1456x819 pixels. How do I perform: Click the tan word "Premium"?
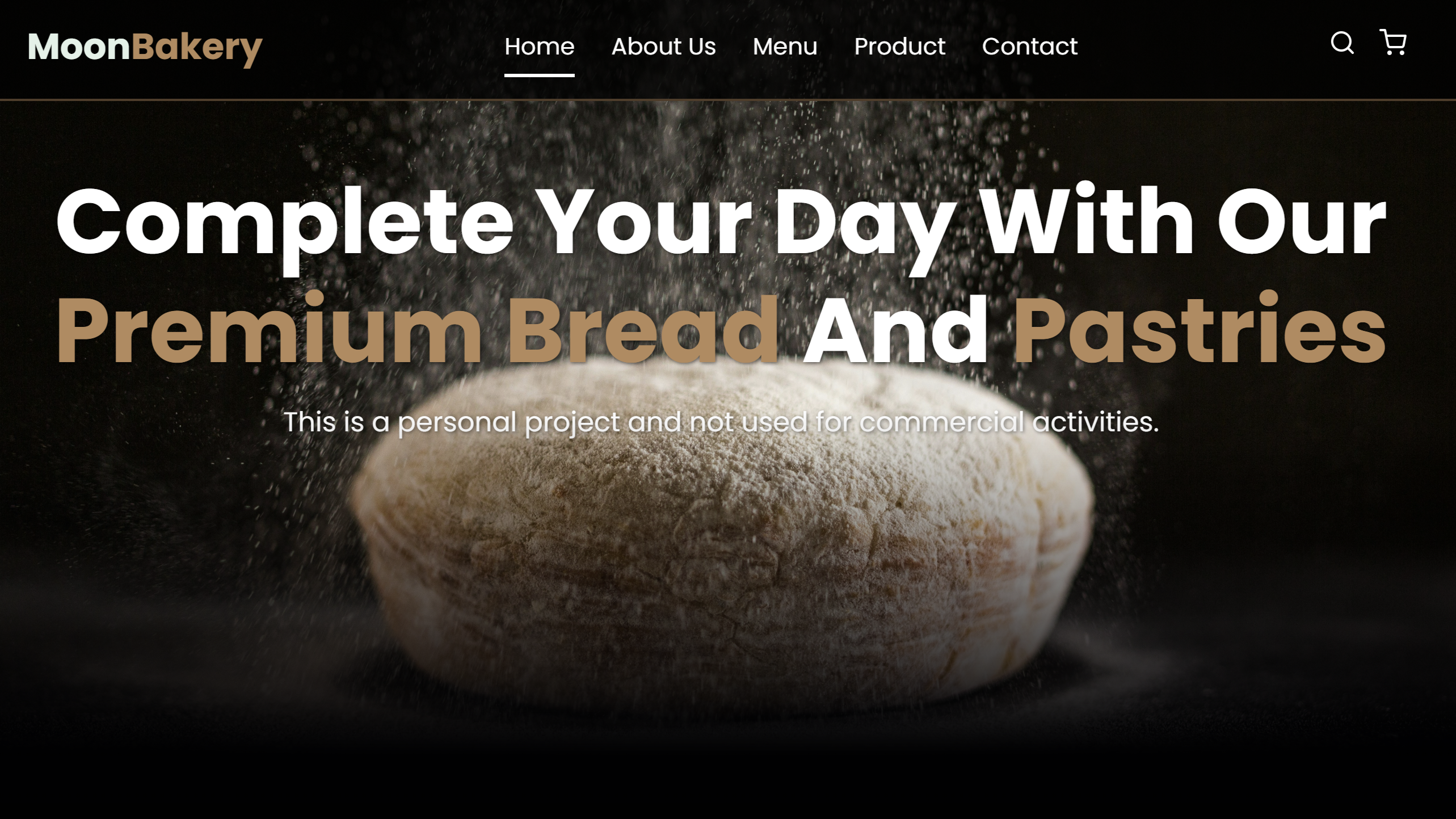pyautogui.click(x=268, y=328)
